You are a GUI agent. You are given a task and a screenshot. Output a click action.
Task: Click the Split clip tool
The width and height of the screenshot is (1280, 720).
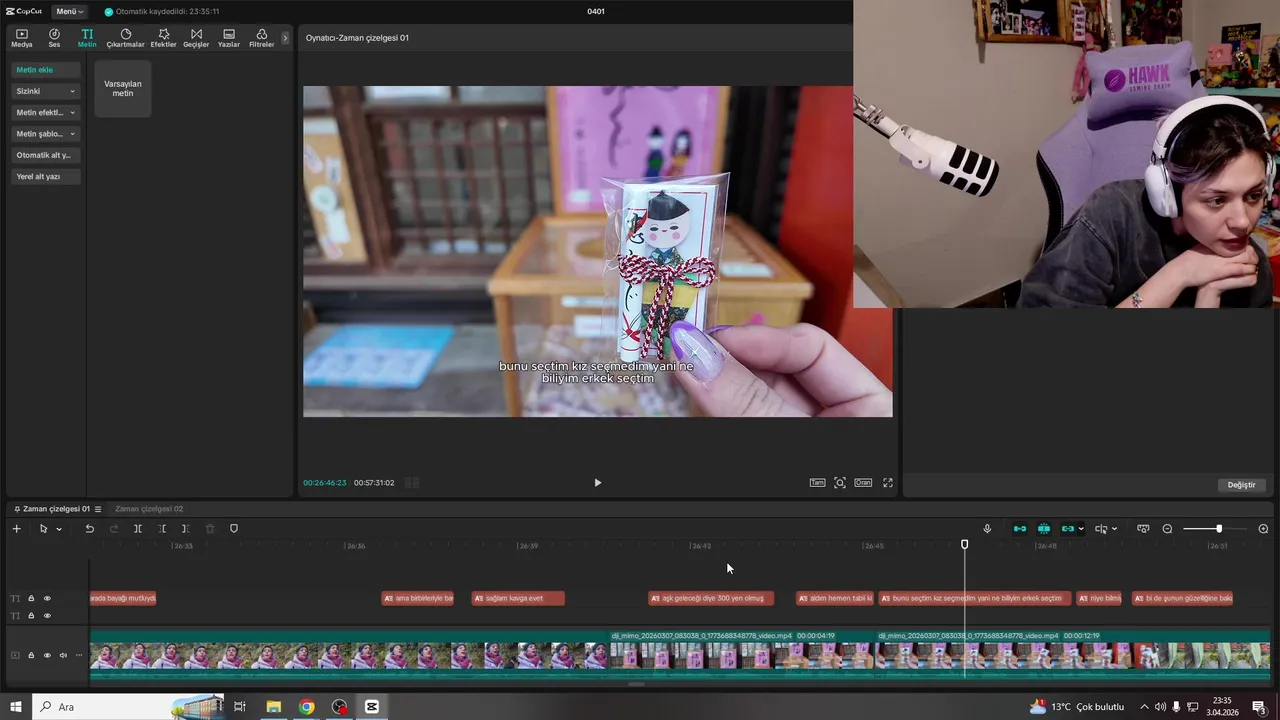(x=138, y=529)
